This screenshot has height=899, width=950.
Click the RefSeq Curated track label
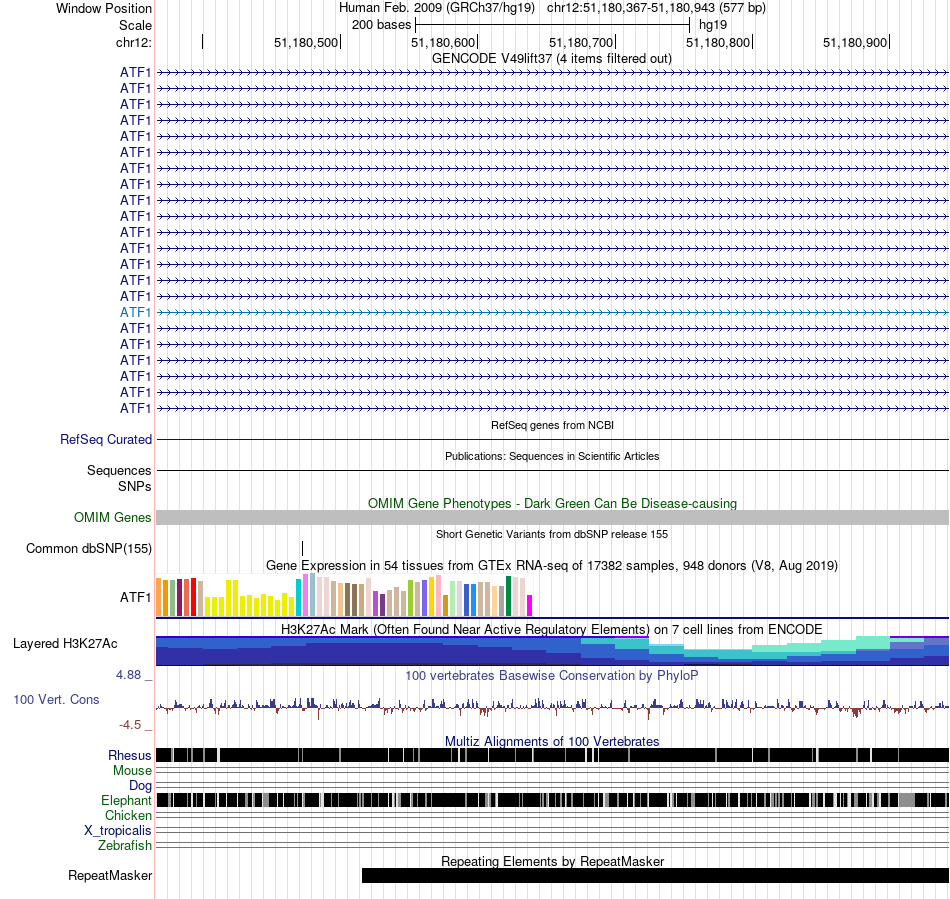(105, 440)
